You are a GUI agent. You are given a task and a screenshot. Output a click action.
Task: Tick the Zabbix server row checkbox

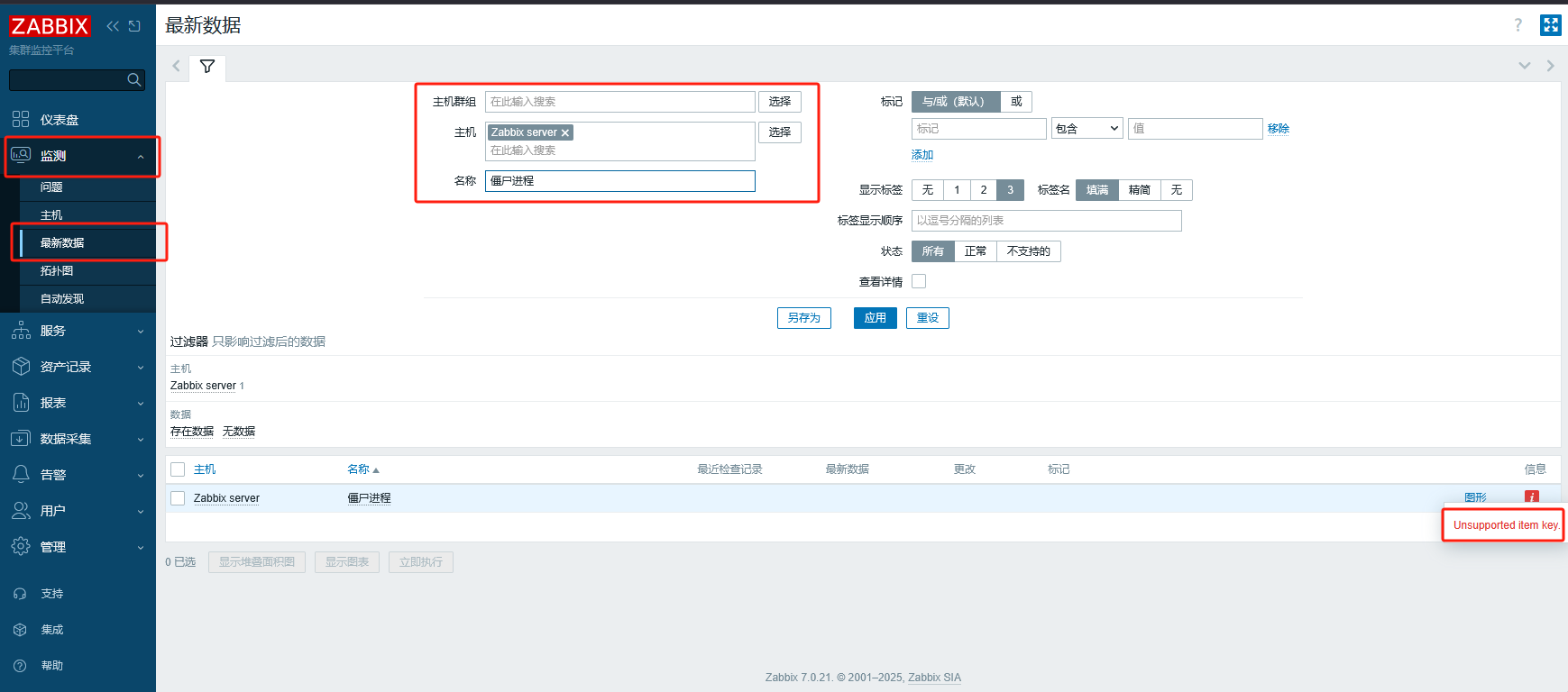pos(178,498)
